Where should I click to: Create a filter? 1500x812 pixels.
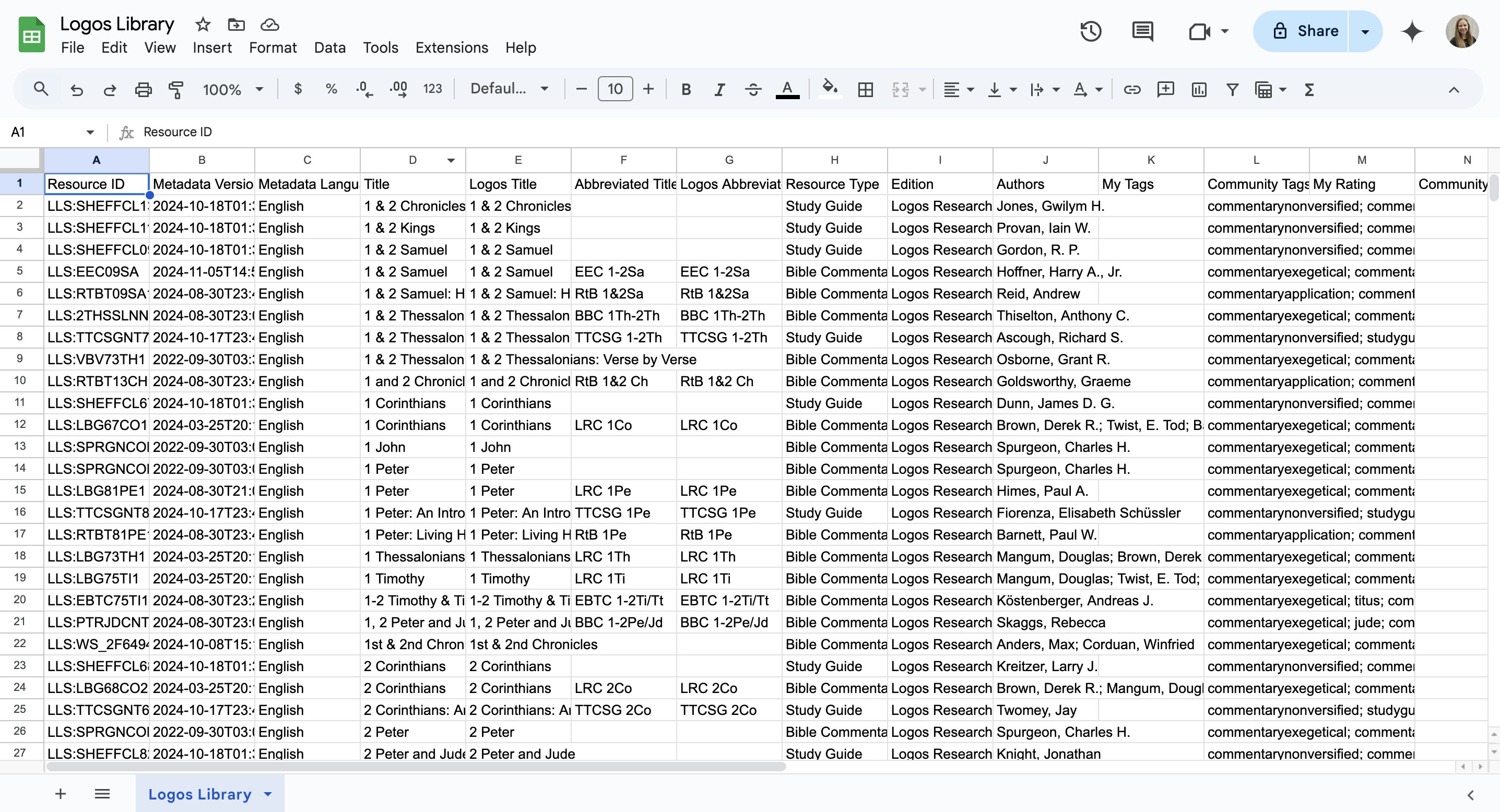[x=1232, y=89]
